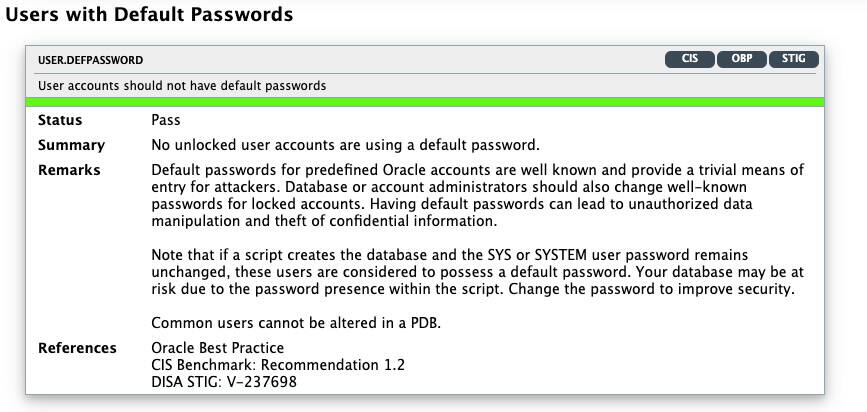Click the CIS badge
Image resolution: width=867 pixels, height=412 pixels.
tap(690, 59)
